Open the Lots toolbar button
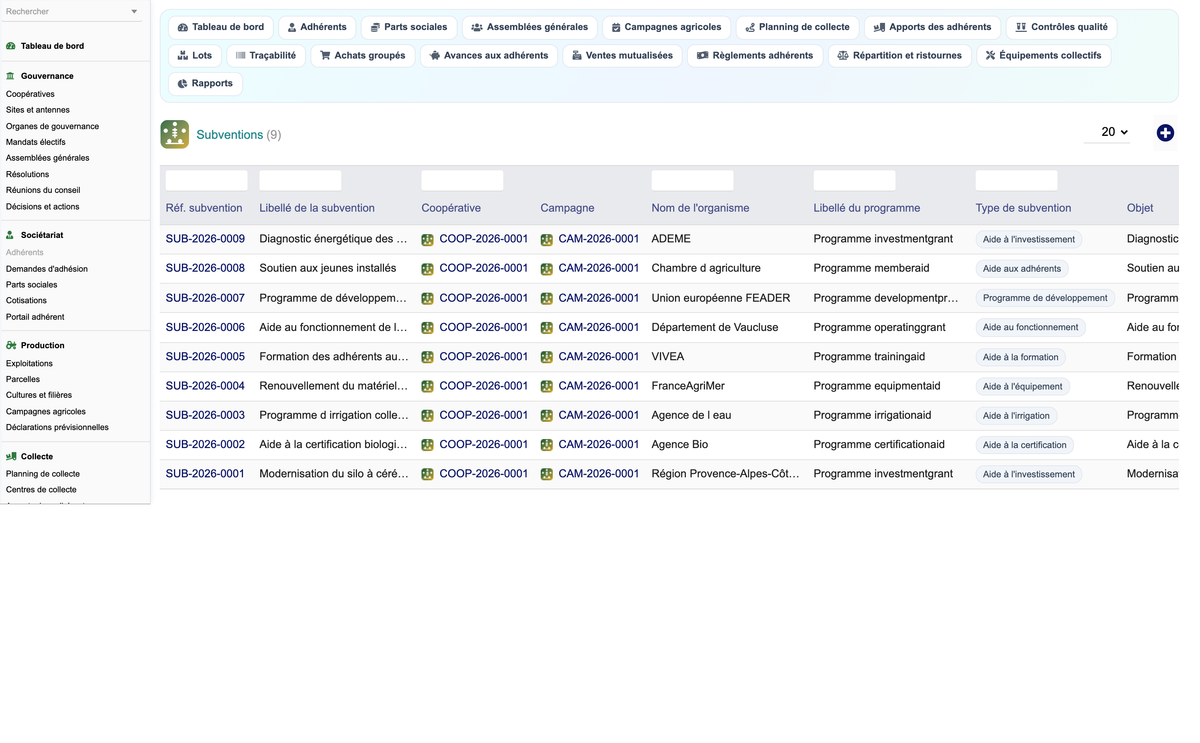 click(195, 55)
